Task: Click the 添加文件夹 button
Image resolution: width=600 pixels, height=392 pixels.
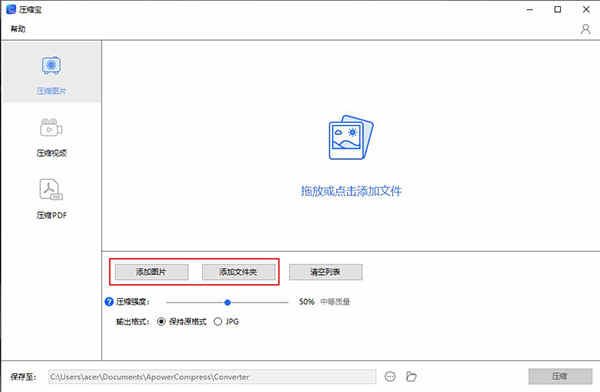Action: 238,272
